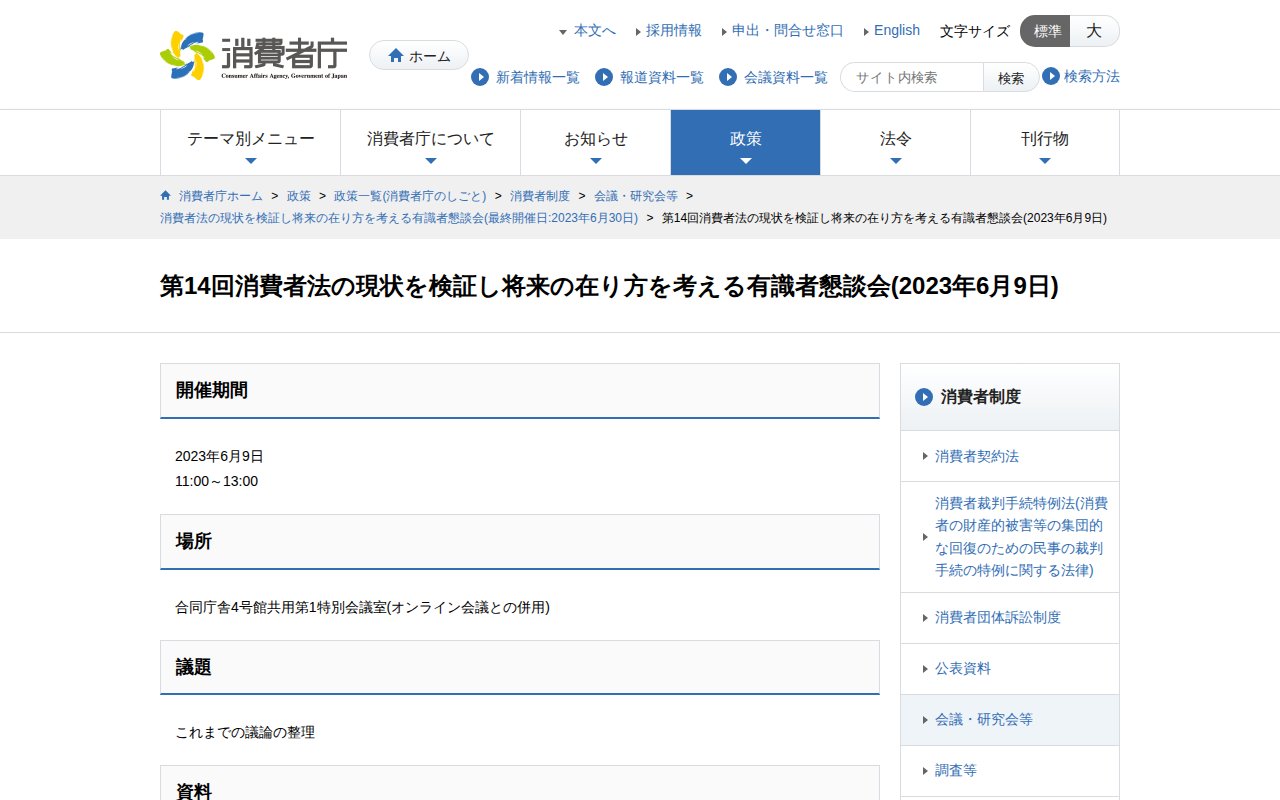
Task: Open 消費者契約法 in sidebar
Action: 1010,456
